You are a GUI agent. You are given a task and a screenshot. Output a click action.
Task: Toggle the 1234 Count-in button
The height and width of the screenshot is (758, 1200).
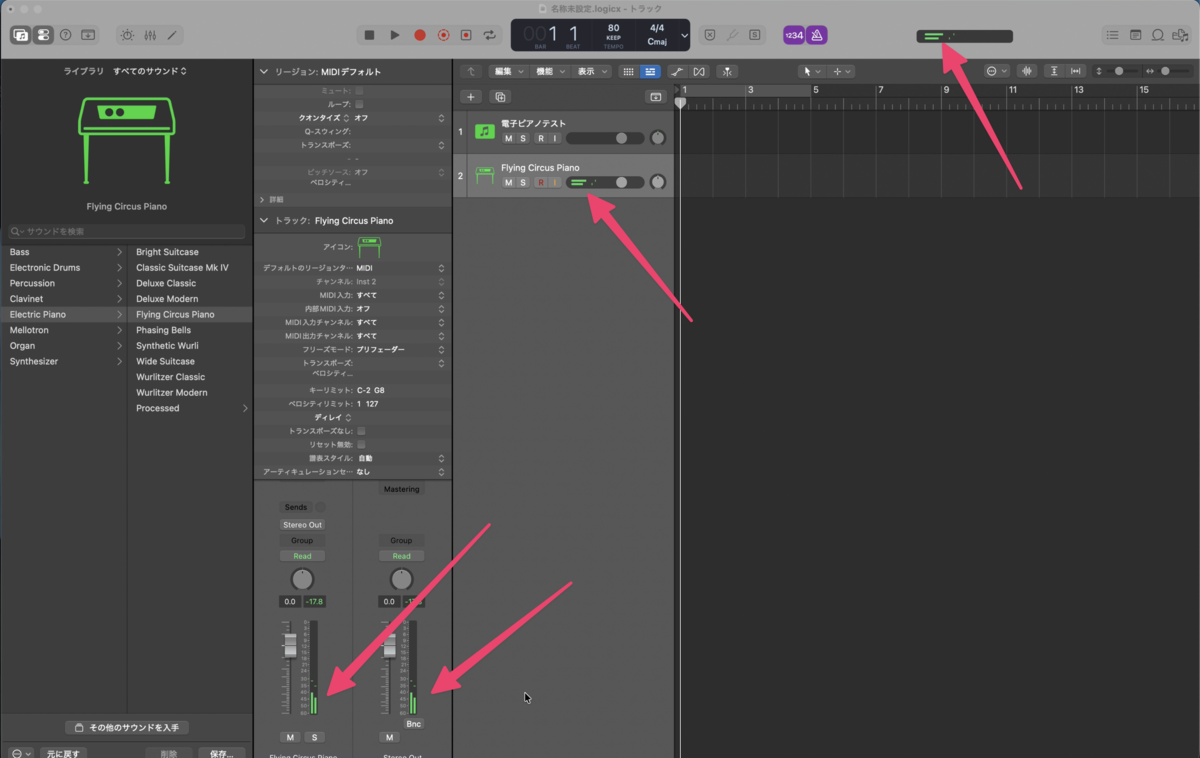coord(794,35)
